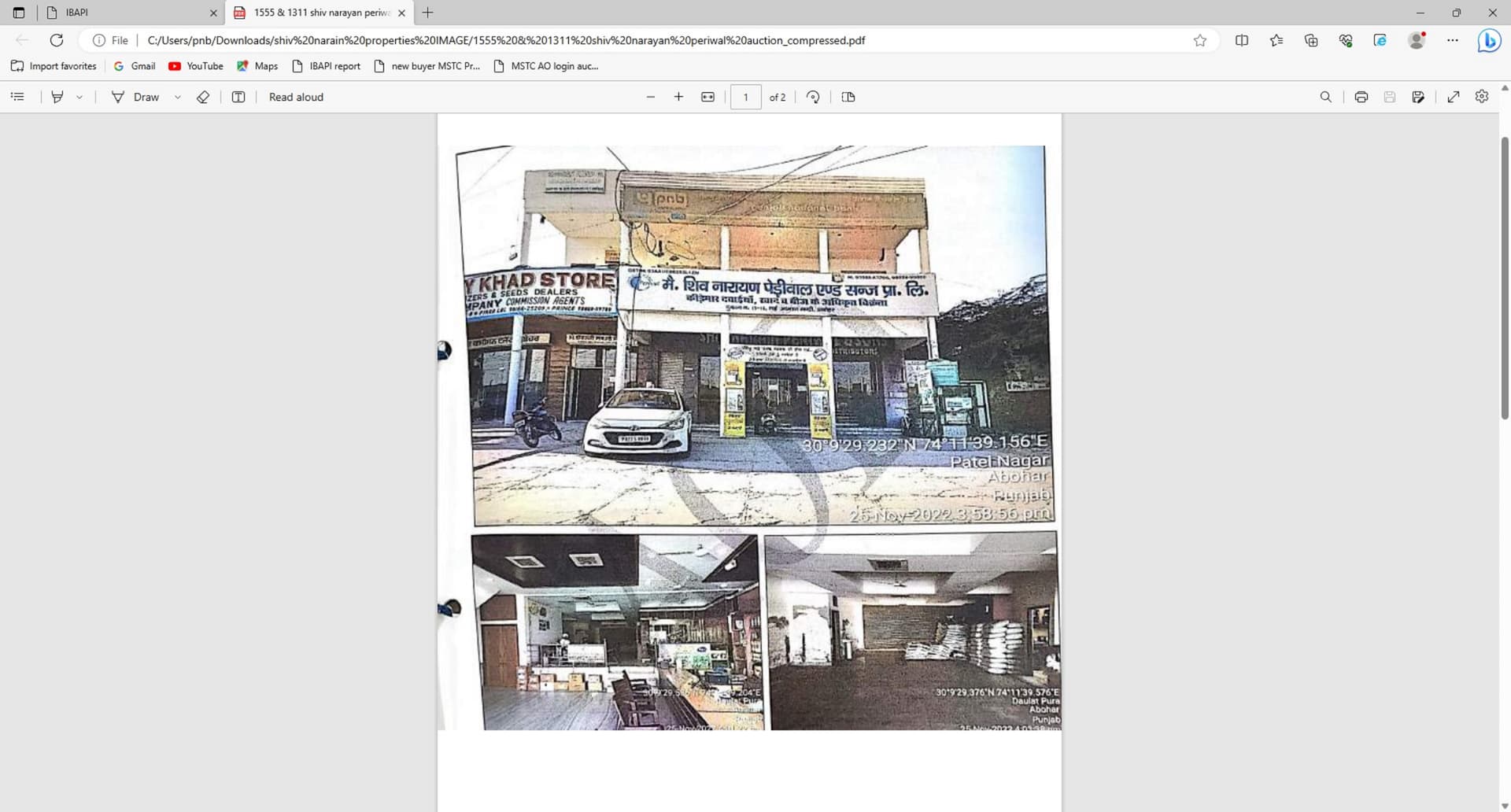
Task: Minimize the browser window
Action: click(1420, 13)
